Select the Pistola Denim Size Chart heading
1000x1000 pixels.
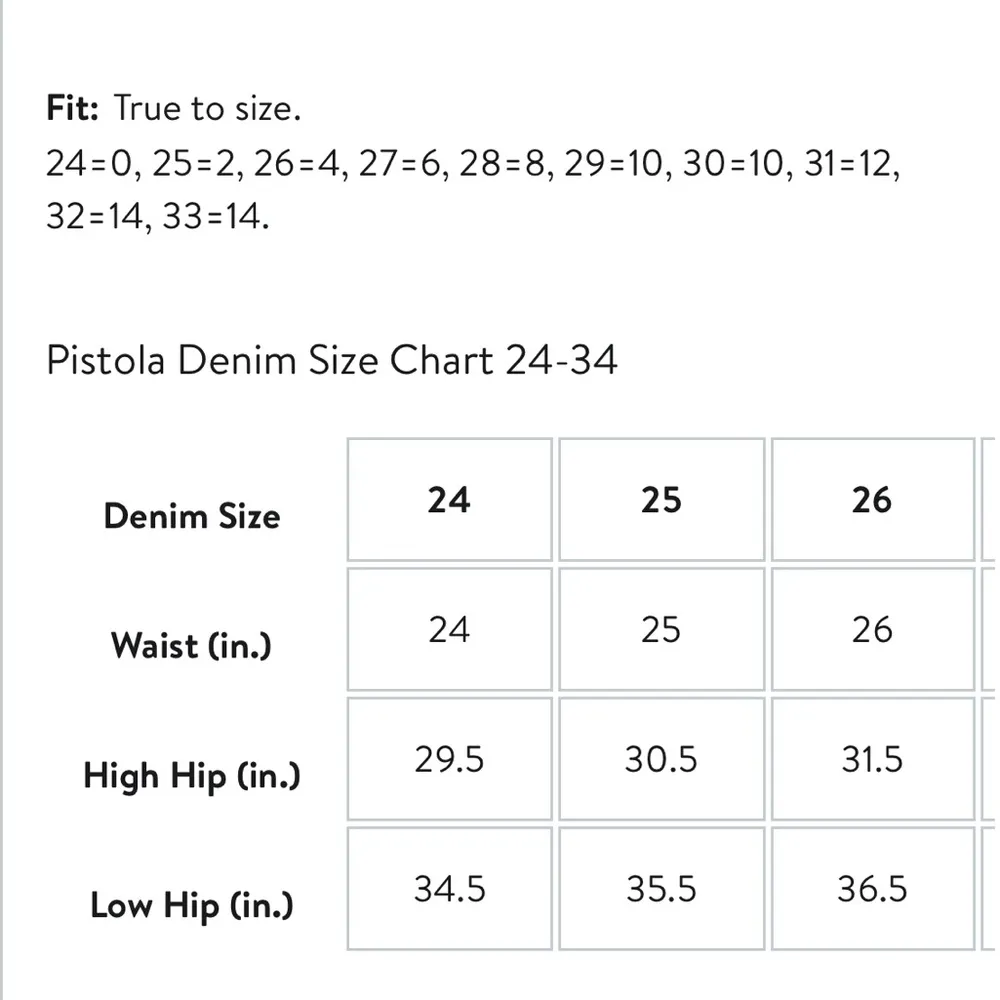332,359
